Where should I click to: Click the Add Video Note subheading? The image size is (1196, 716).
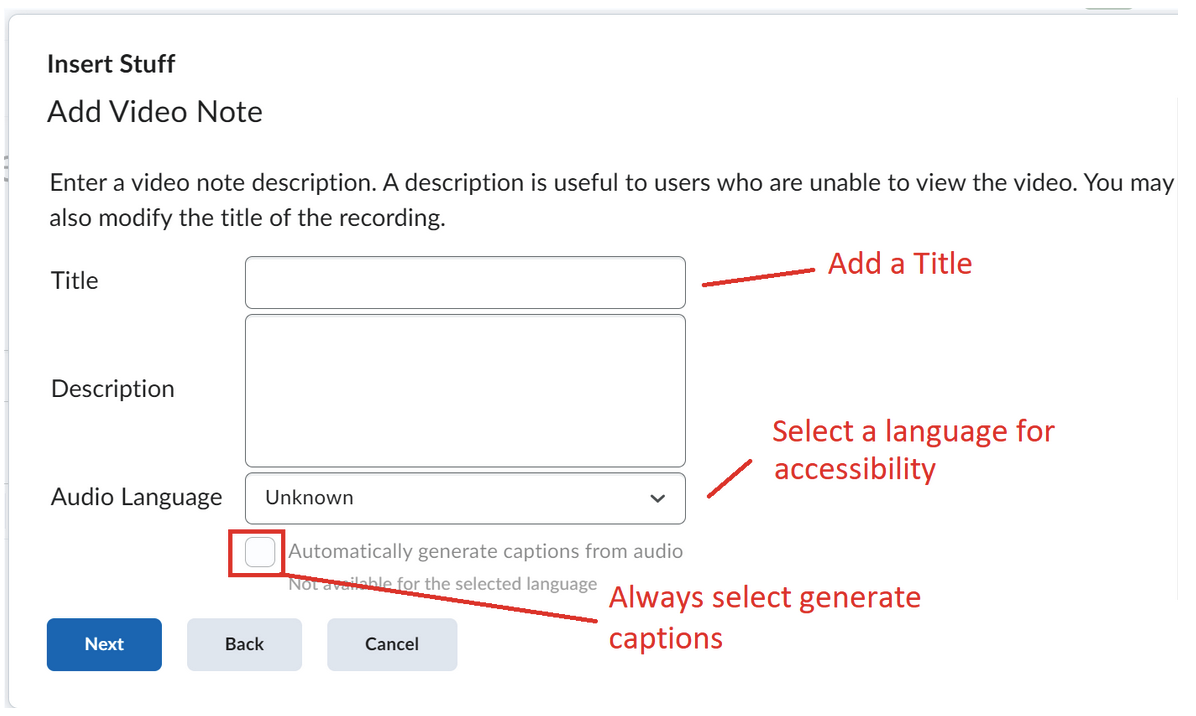155,111
